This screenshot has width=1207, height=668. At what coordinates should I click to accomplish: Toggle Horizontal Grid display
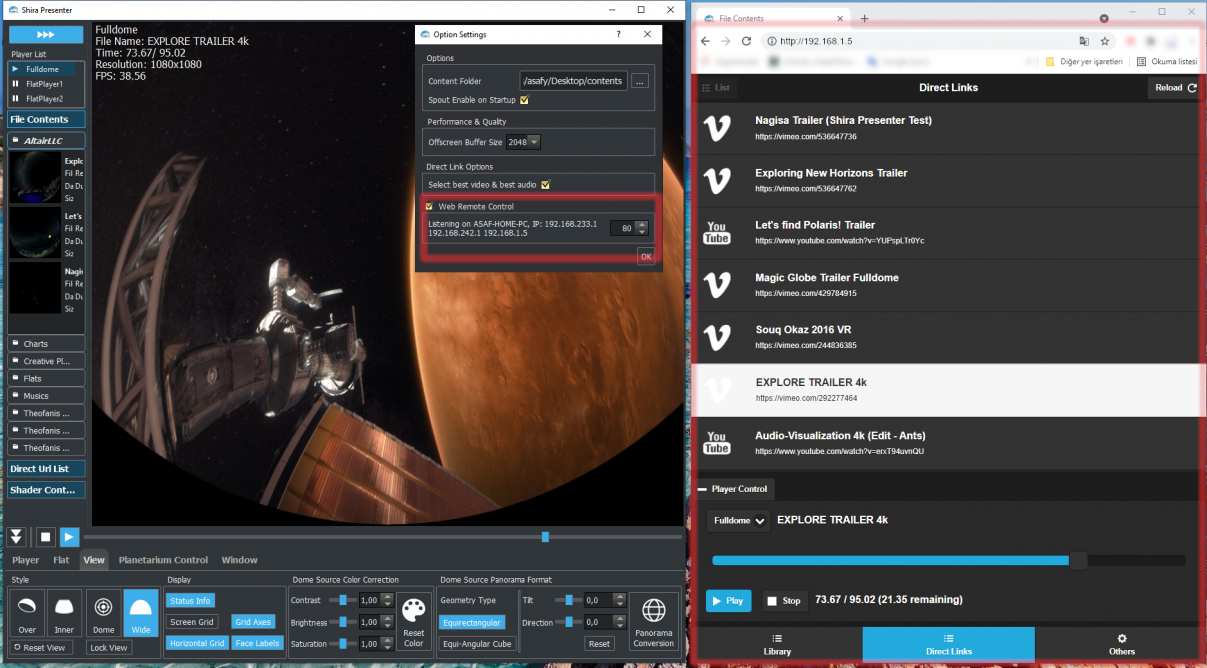[x=196, y=643]
